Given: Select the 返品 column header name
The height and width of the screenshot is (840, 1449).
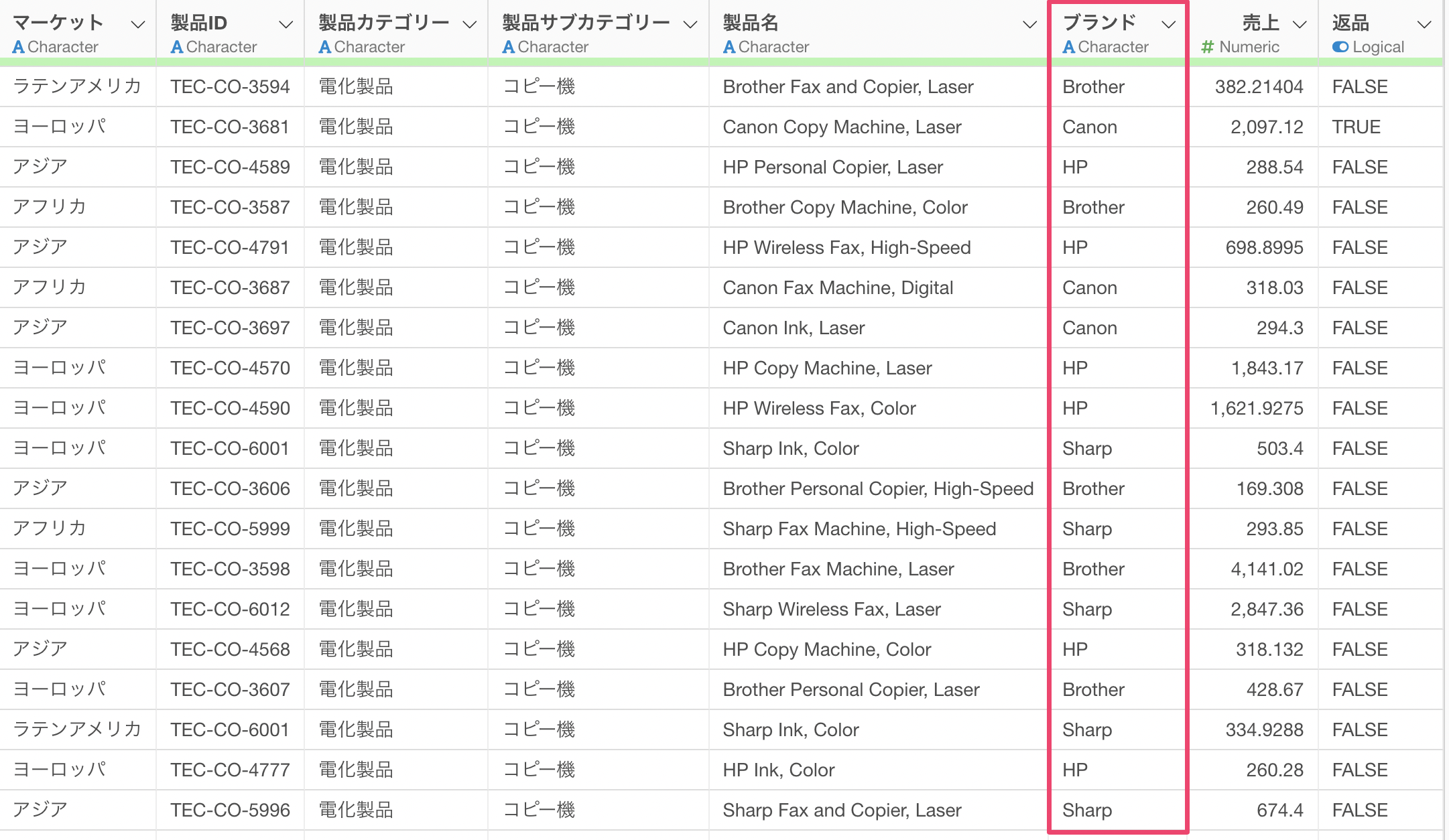Looking at the screenshot, I should coord(1350,23).
